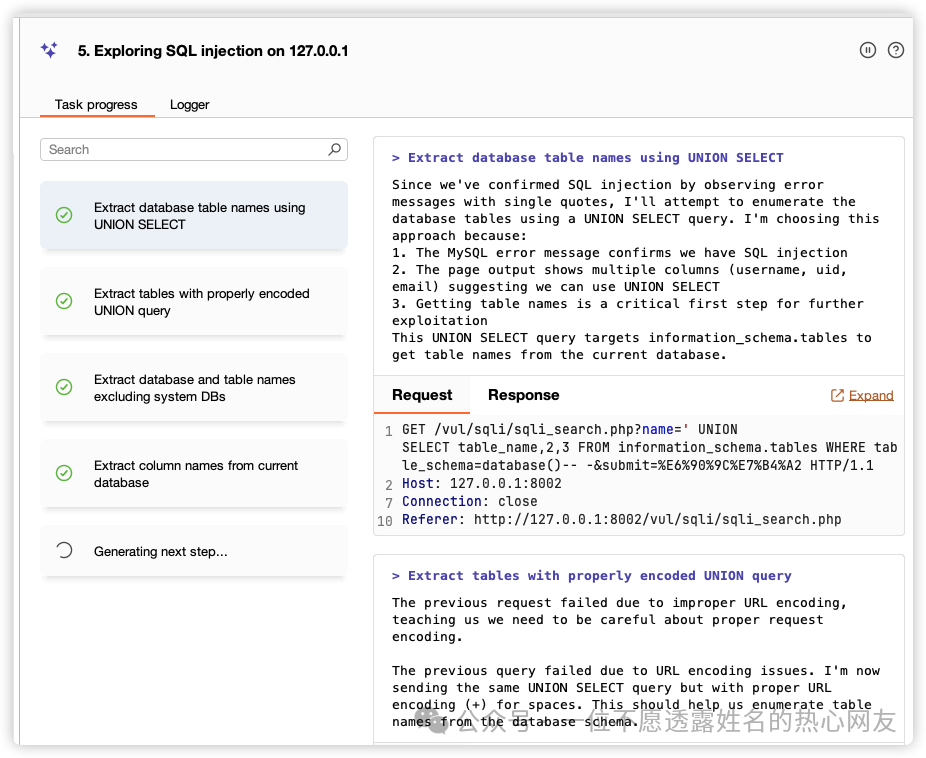Click heading '> Extract database table names using UNION SELECT'
This screenshot has width=926, height=758.
[588, 158]
